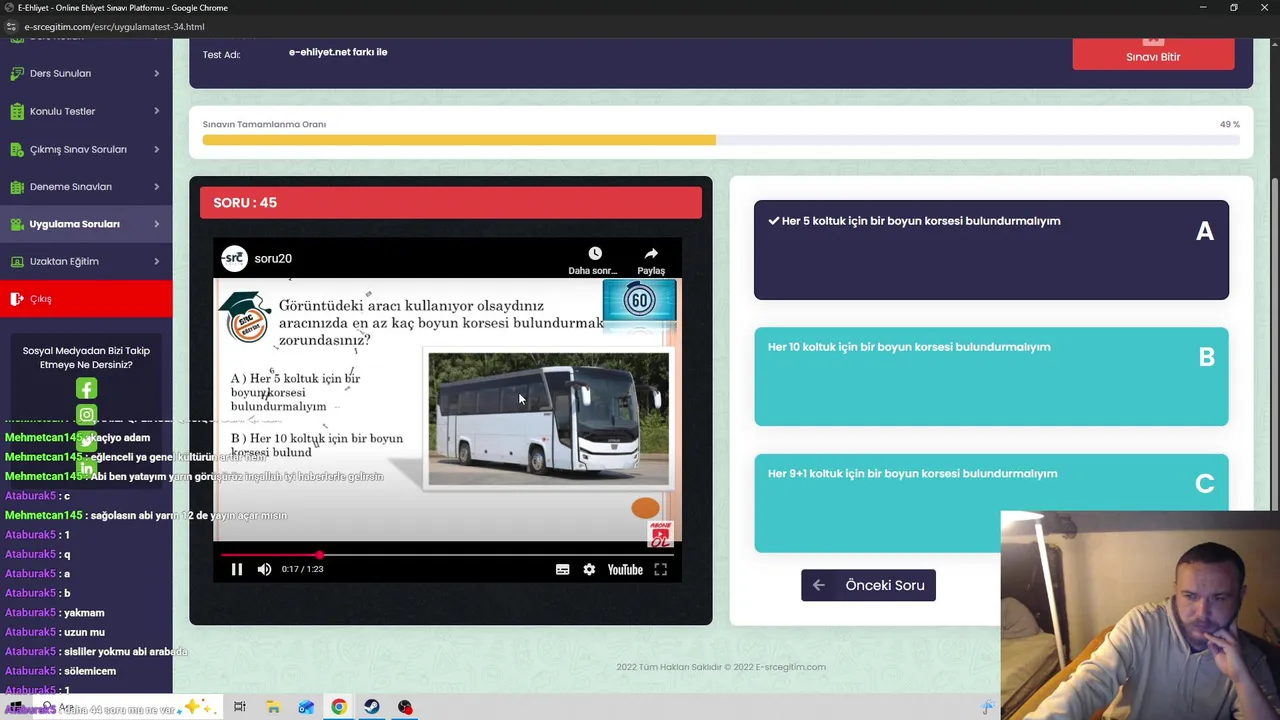Expand the Deneme Sınavları chevron
Screen dimensions: 1280x720
click(156, 187)
